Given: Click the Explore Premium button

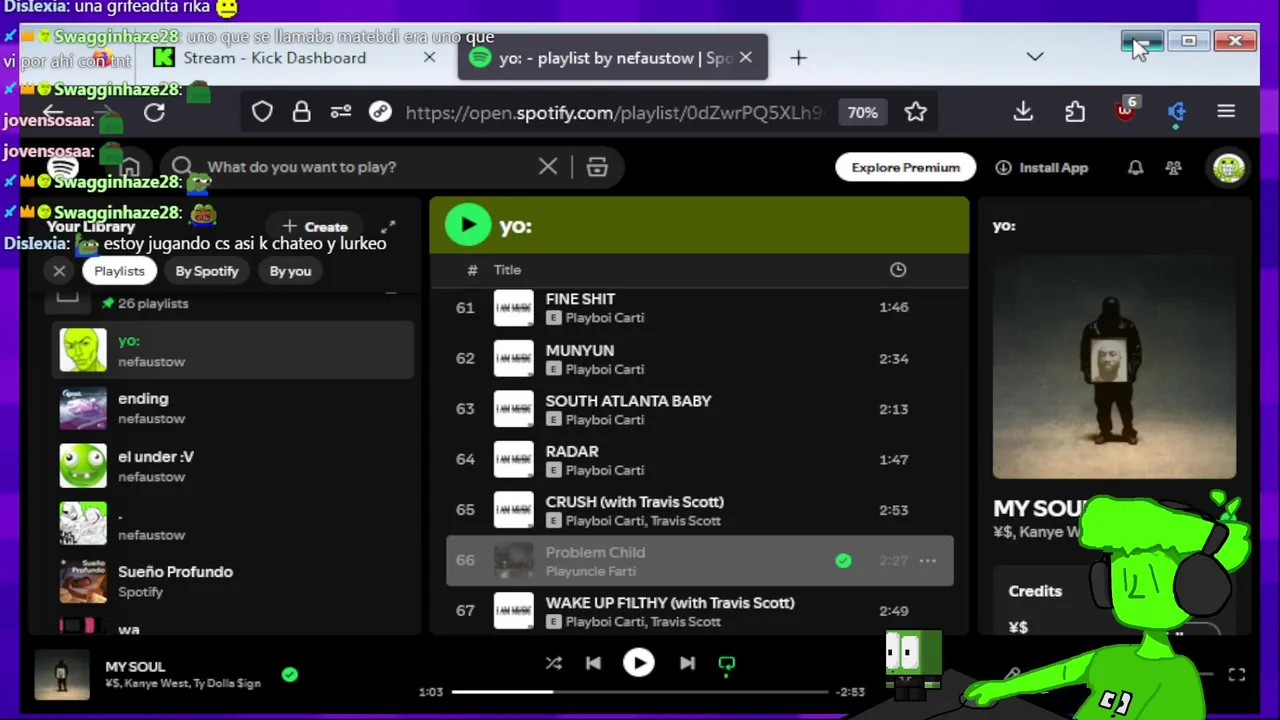Looking at the screenshot, I should pyautogui.click(x=906, y=167).
